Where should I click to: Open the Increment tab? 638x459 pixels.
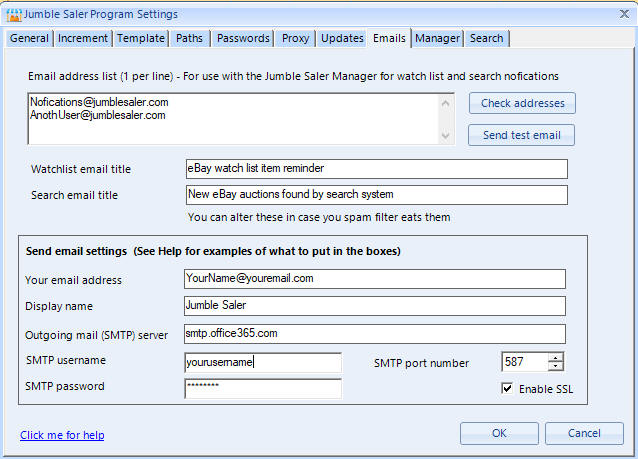(x=83, y=38)
